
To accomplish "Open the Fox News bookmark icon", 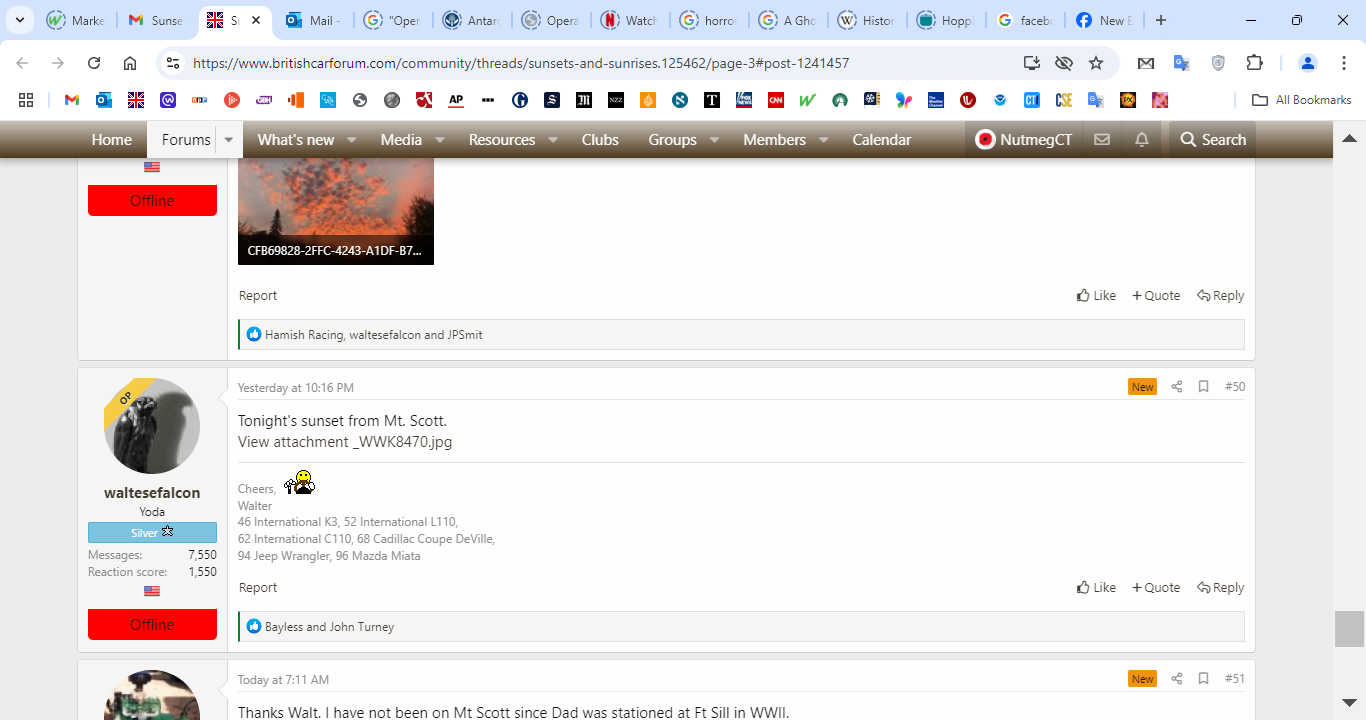I will [743, 100].
